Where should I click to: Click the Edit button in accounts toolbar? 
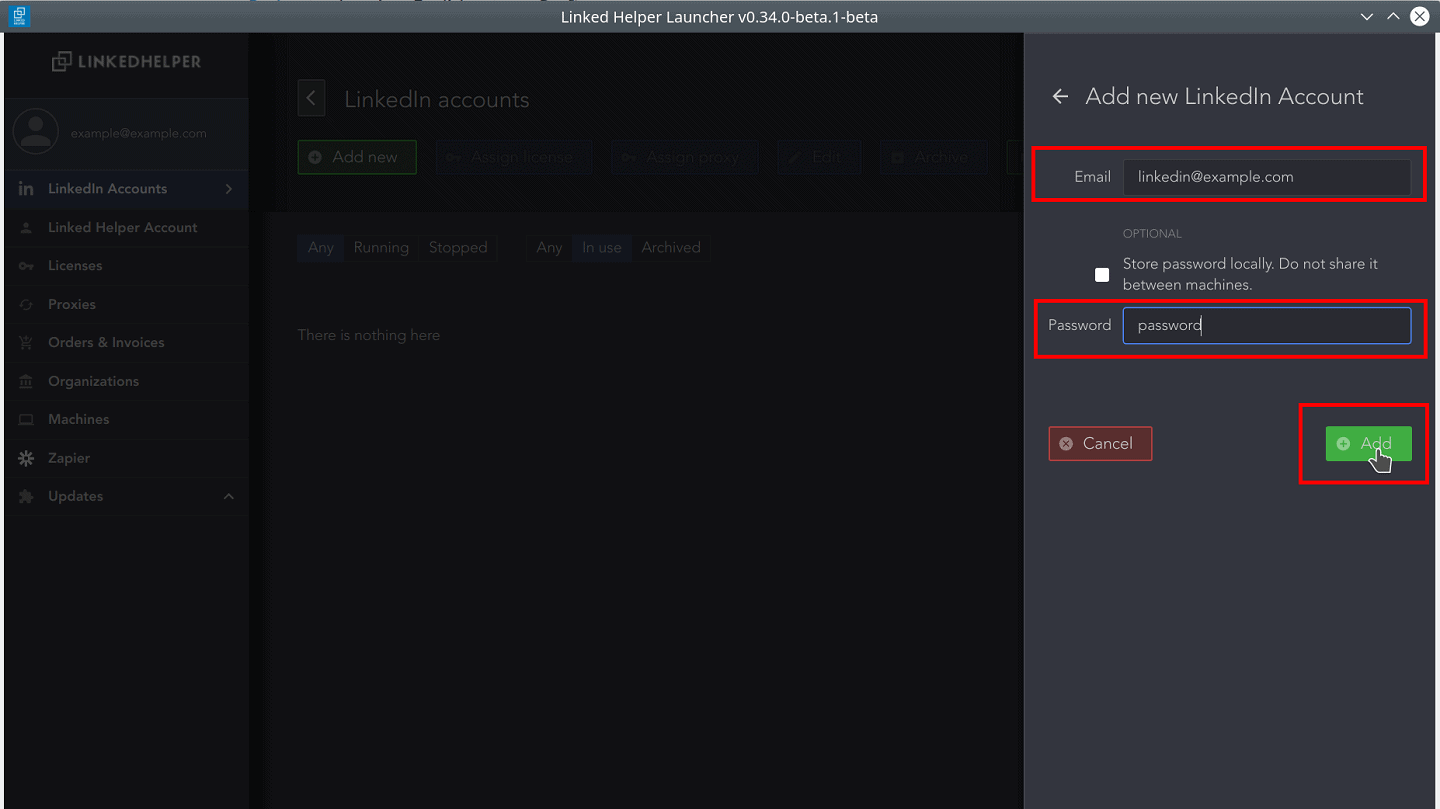click(x=819, y=157)
